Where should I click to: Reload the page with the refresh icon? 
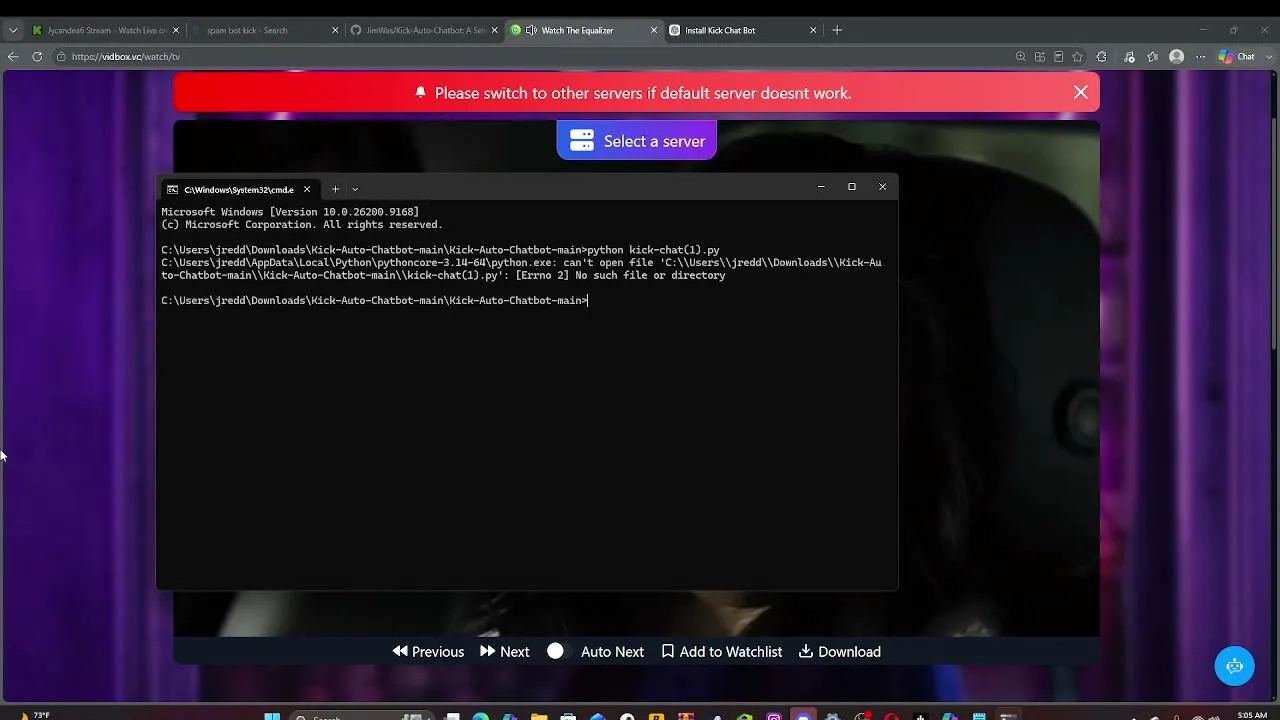pyautogui.click(x=37, y=57)
